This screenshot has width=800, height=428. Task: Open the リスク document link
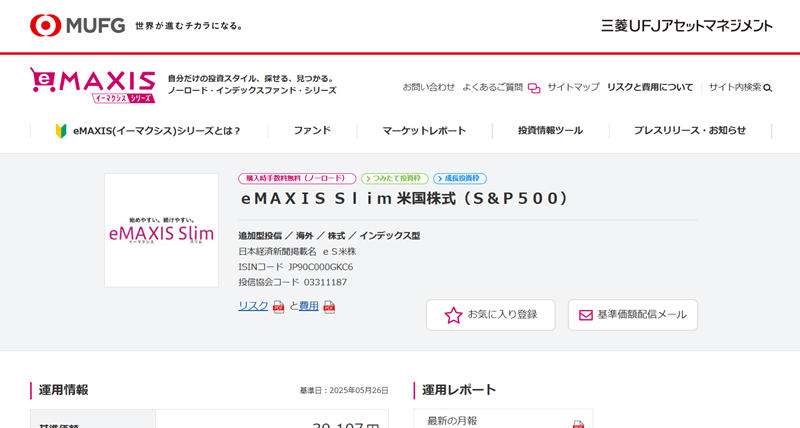point(253,306)
